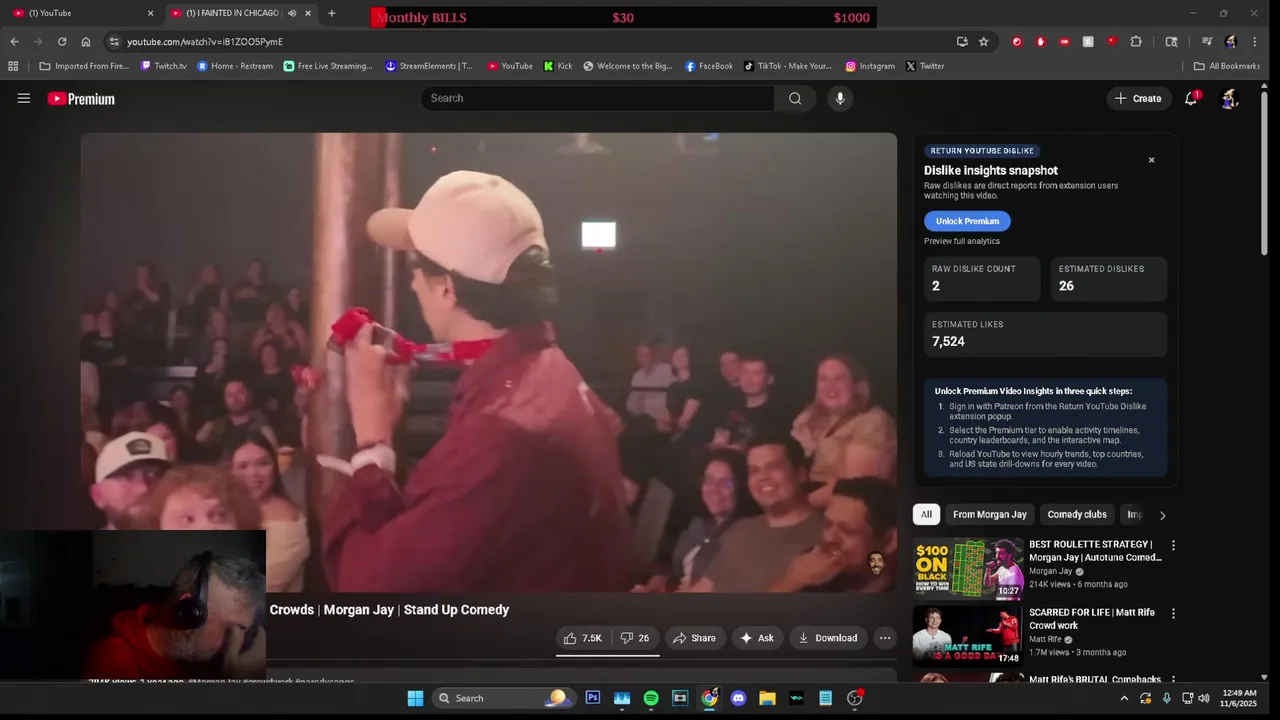This screenshot has width=1280, height=720.
Task: Open options menu for SCARRED FOR LIFE
Action: coord(1173,613)
